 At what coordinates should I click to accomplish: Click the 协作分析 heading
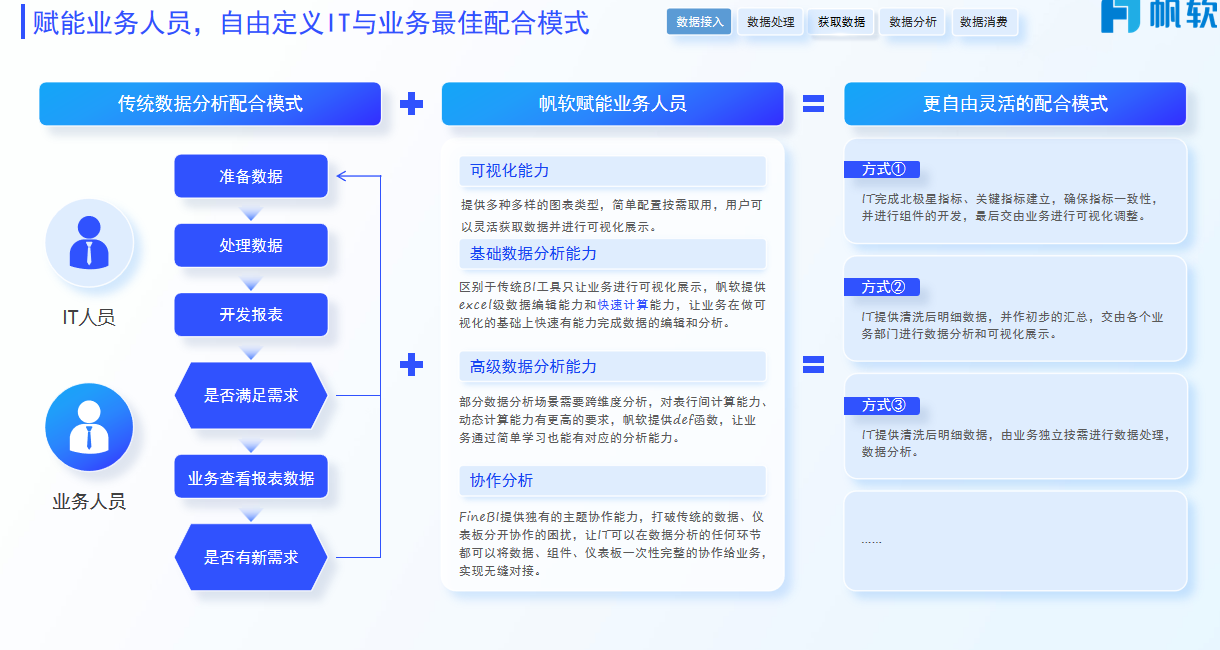click(x=612, y=481)
